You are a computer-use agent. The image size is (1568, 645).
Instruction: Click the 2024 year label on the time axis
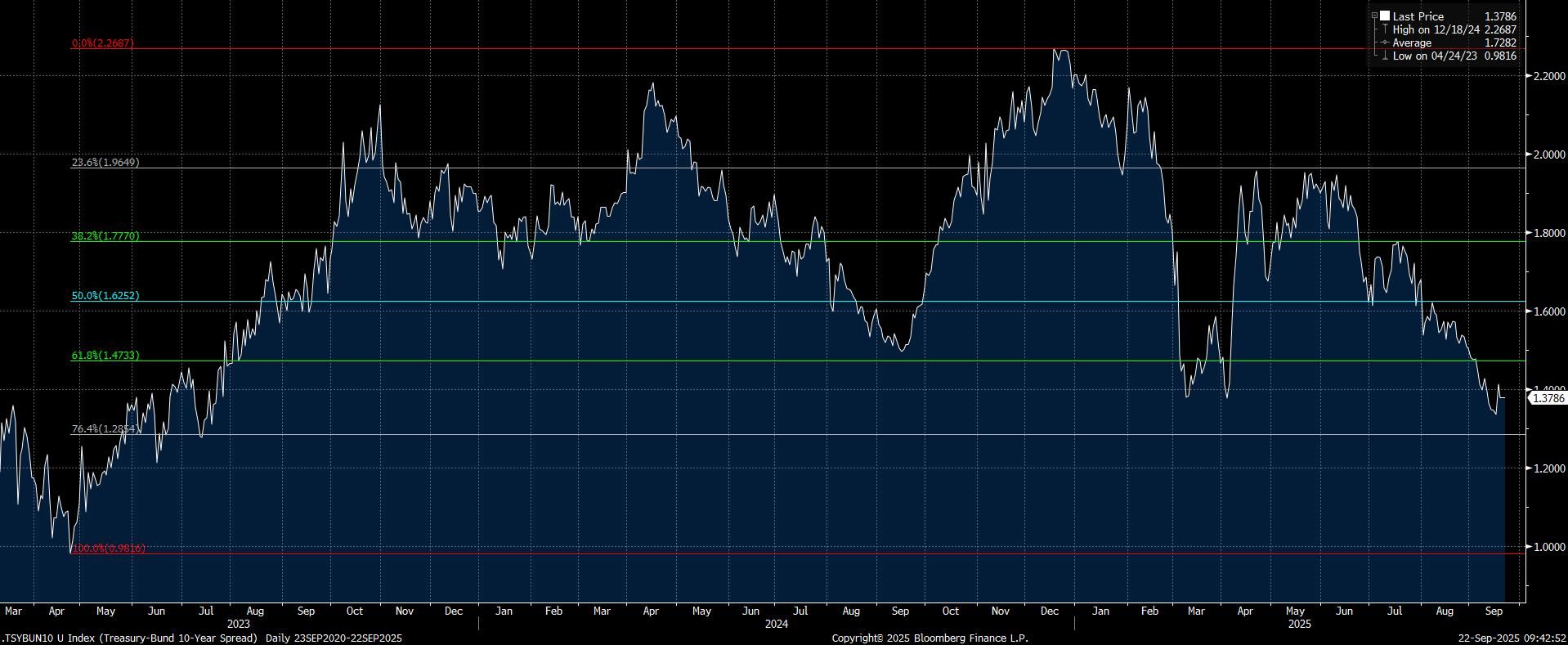tap(777, 624)
